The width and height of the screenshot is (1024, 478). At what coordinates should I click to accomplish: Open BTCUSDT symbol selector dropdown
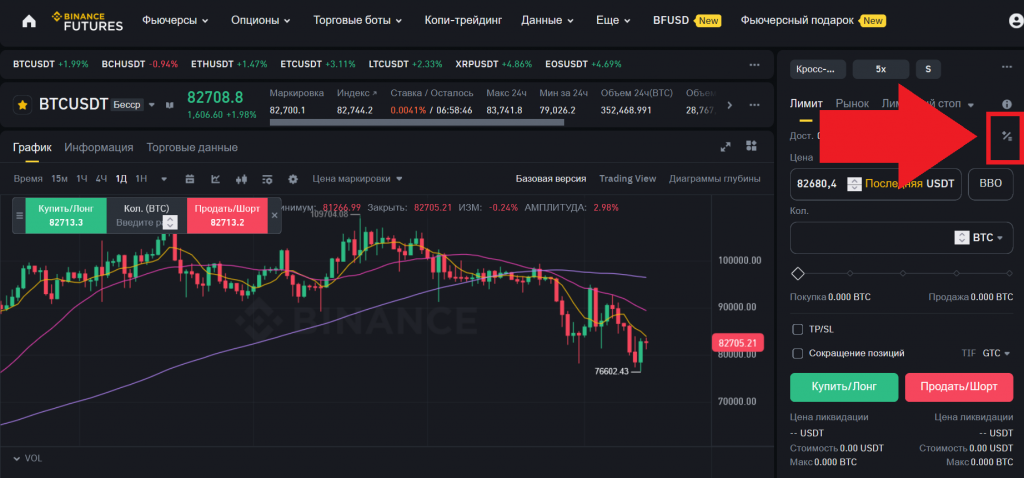coord(152,104)
